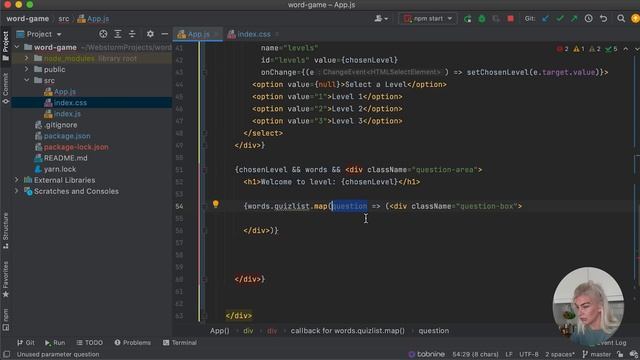Open Search Everywhere magnifier
Screen dimensions: 640x360
[x=621, y=19]
